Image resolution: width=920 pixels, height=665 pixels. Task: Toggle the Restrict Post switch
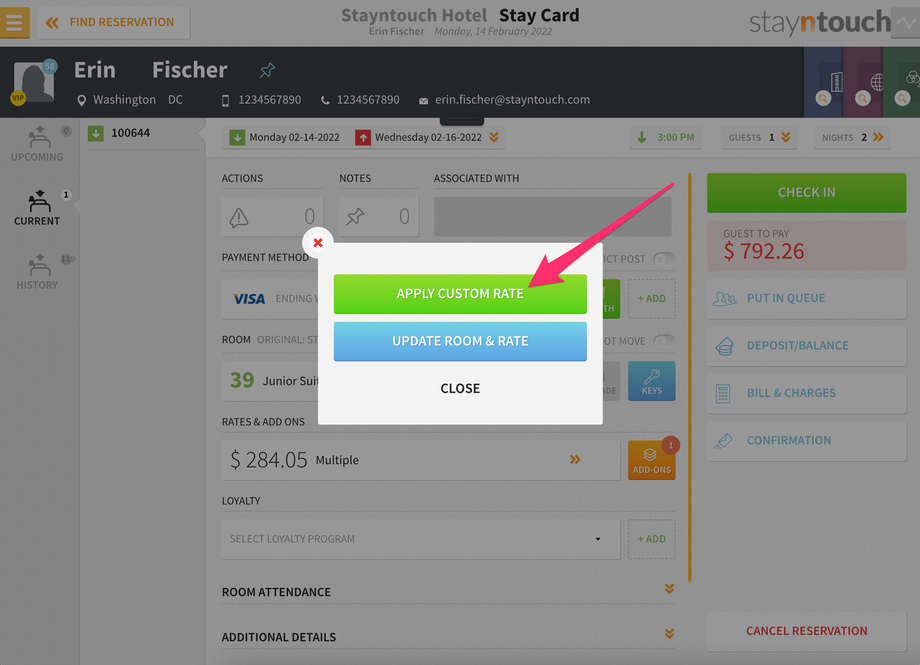click(664, 259)
